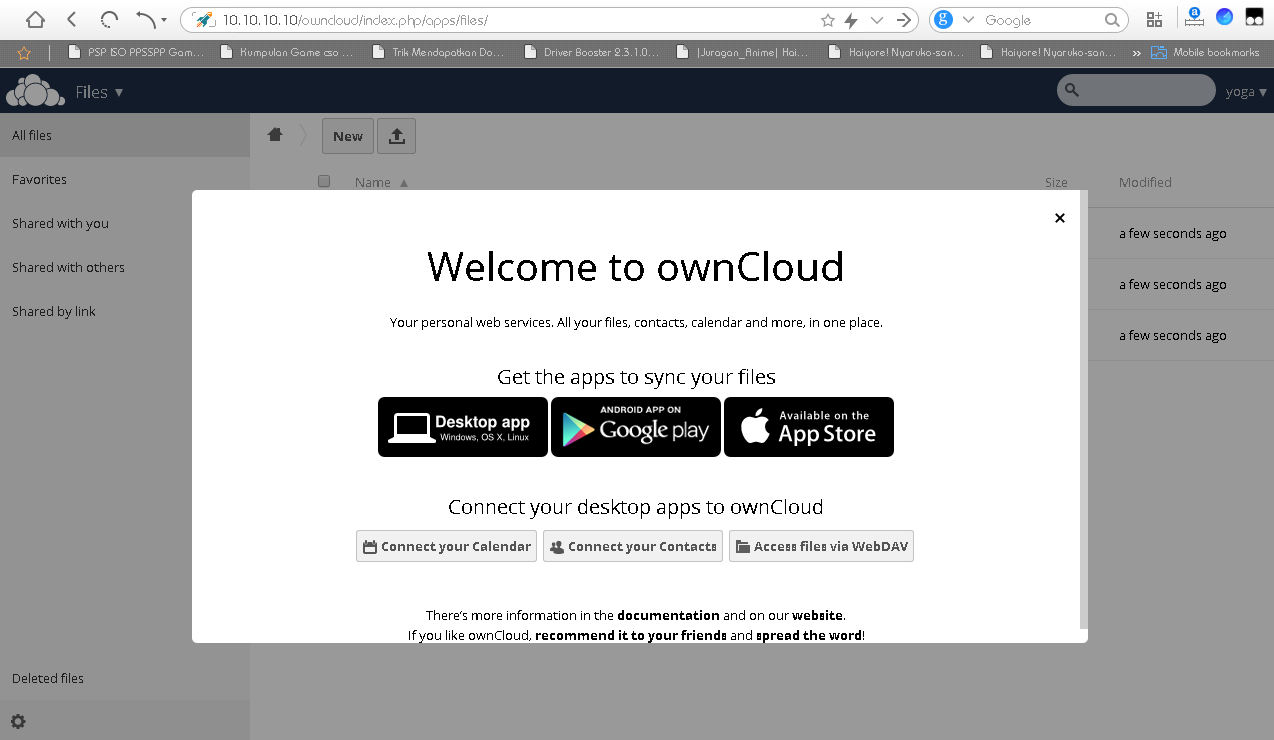Open Shared by link section
The image size is (1274, 740).
click(x=124, y=311)
